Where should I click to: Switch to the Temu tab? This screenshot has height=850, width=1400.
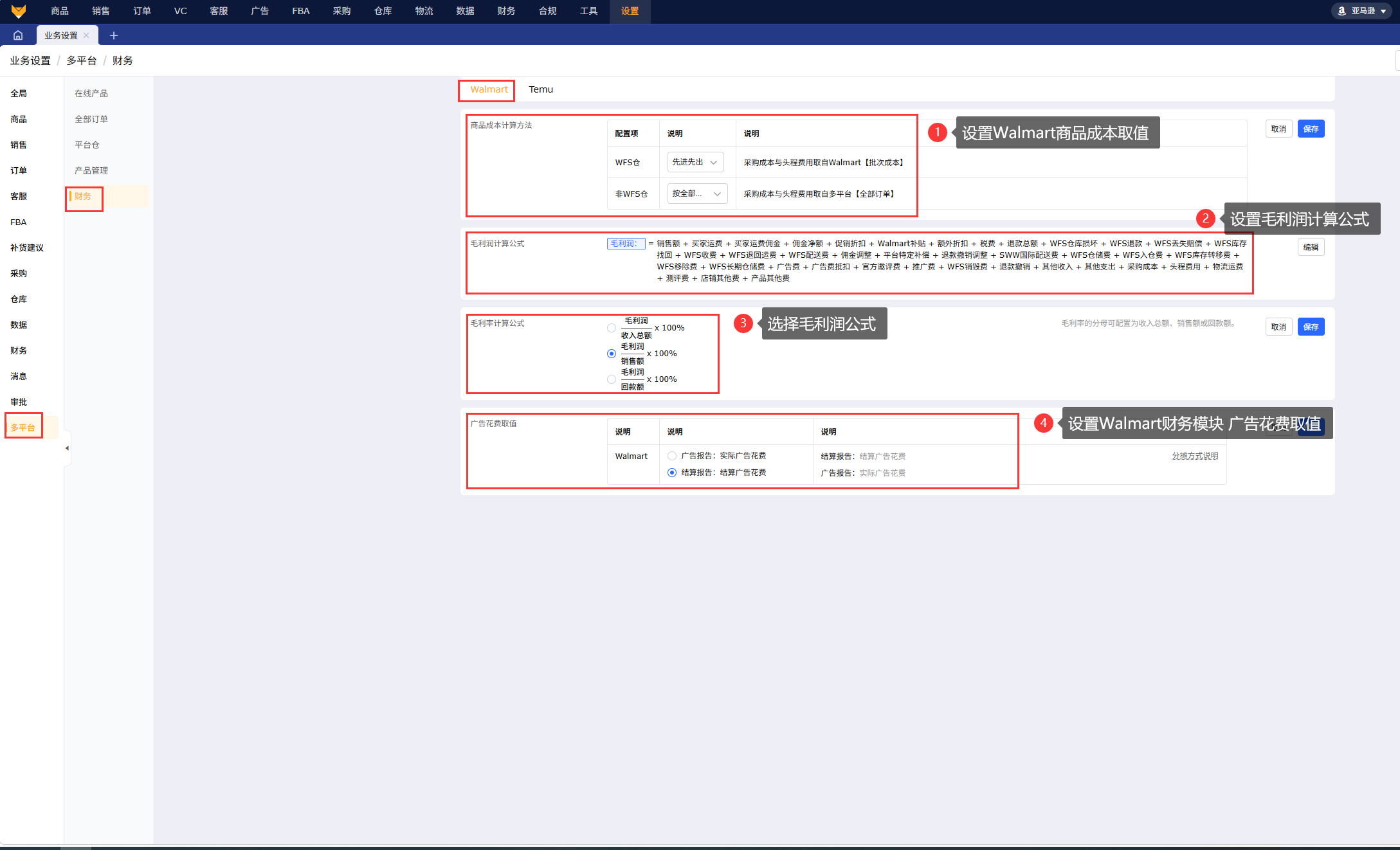(541, 89)
